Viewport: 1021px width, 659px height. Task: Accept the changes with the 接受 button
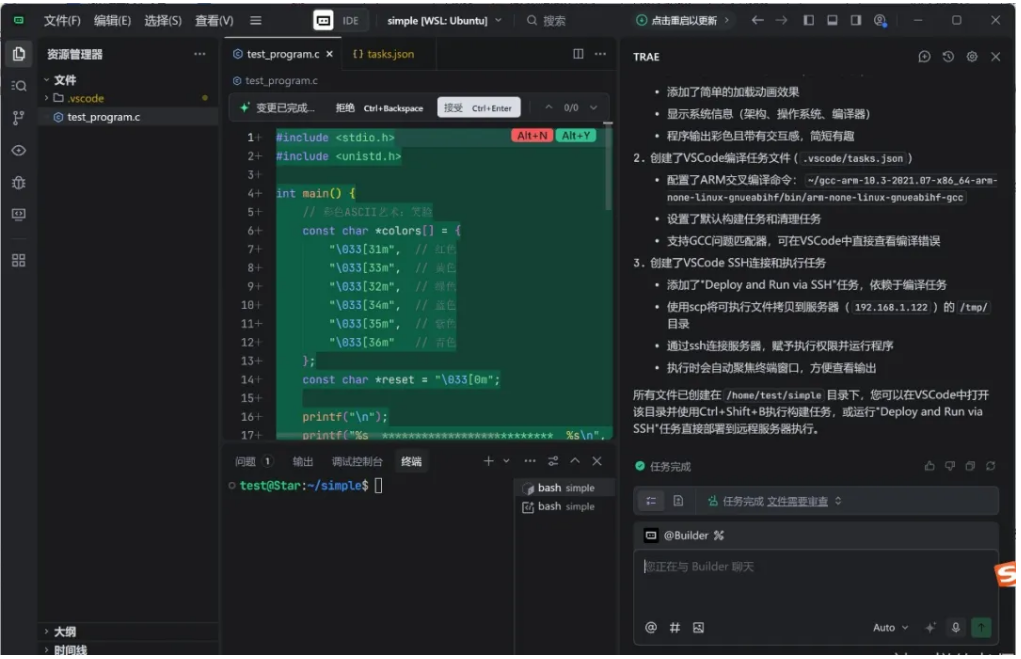click(x=478, y=108)
